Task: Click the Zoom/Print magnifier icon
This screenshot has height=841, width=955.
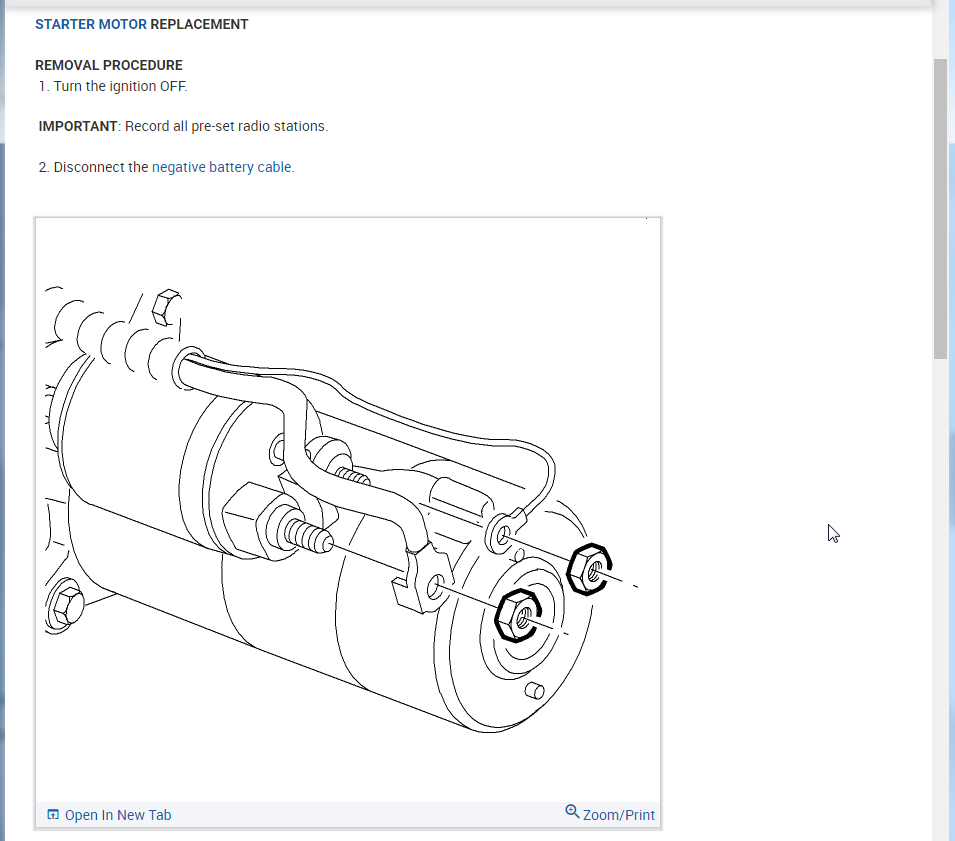Action: coord(572,811)
